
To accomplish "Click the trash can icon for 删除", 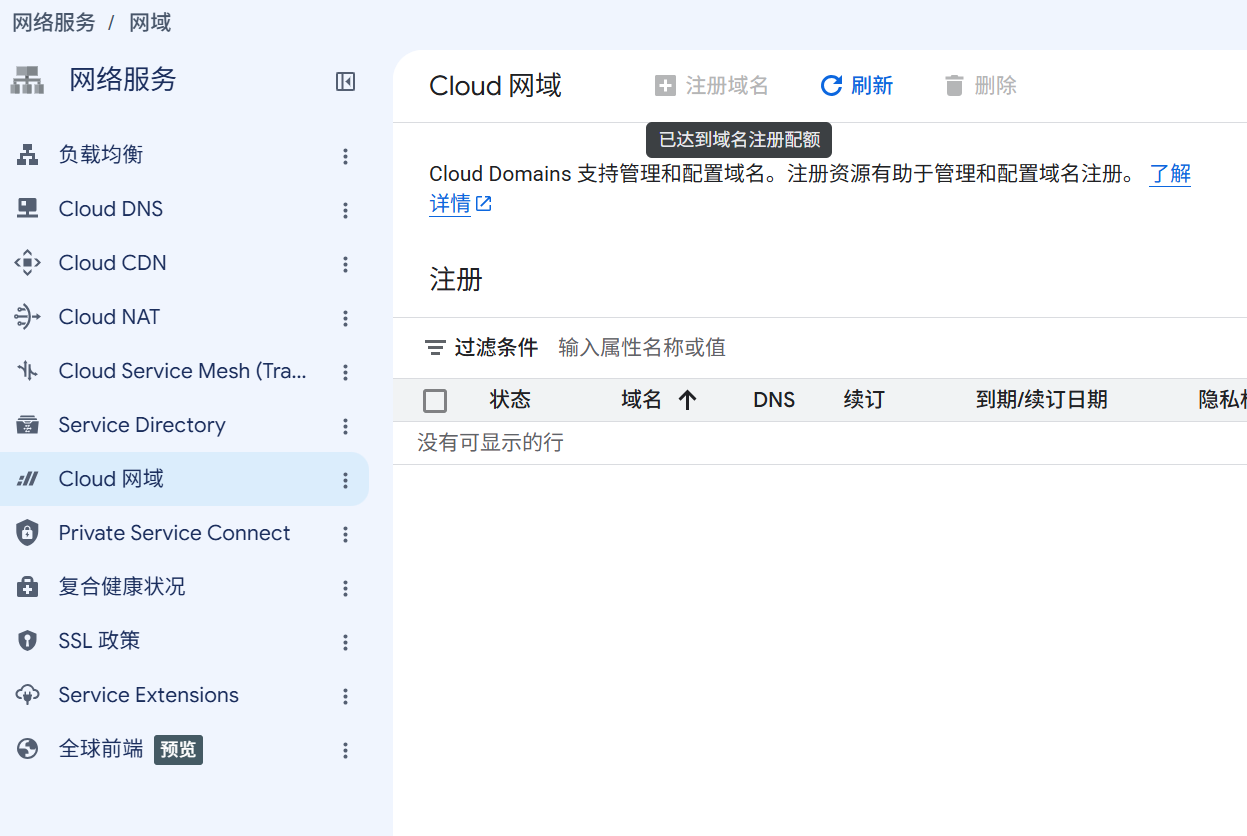I will [x=954, y=86].
